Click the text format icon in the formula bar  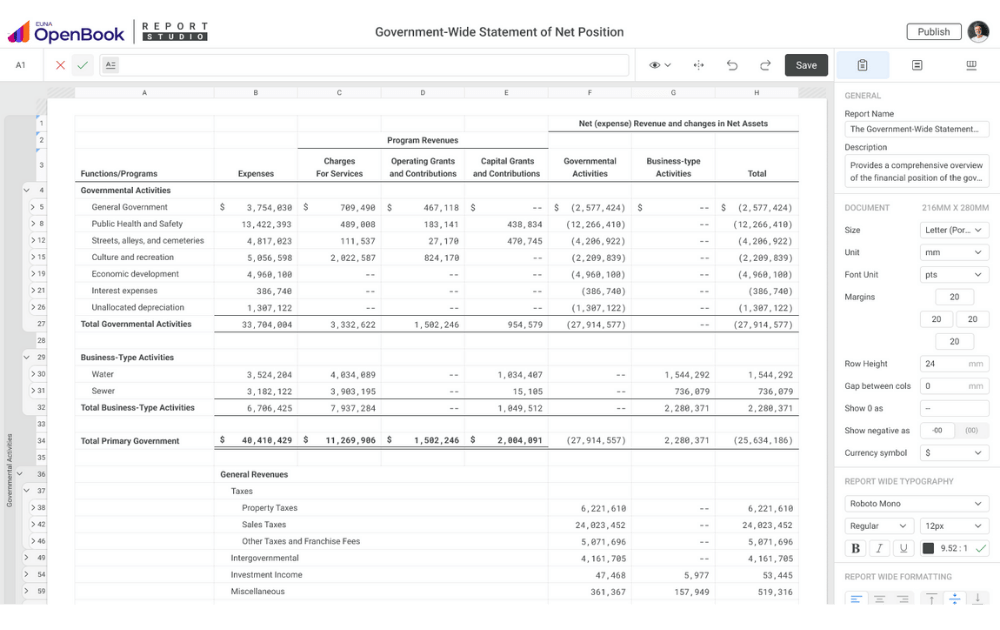coord(110,65)
